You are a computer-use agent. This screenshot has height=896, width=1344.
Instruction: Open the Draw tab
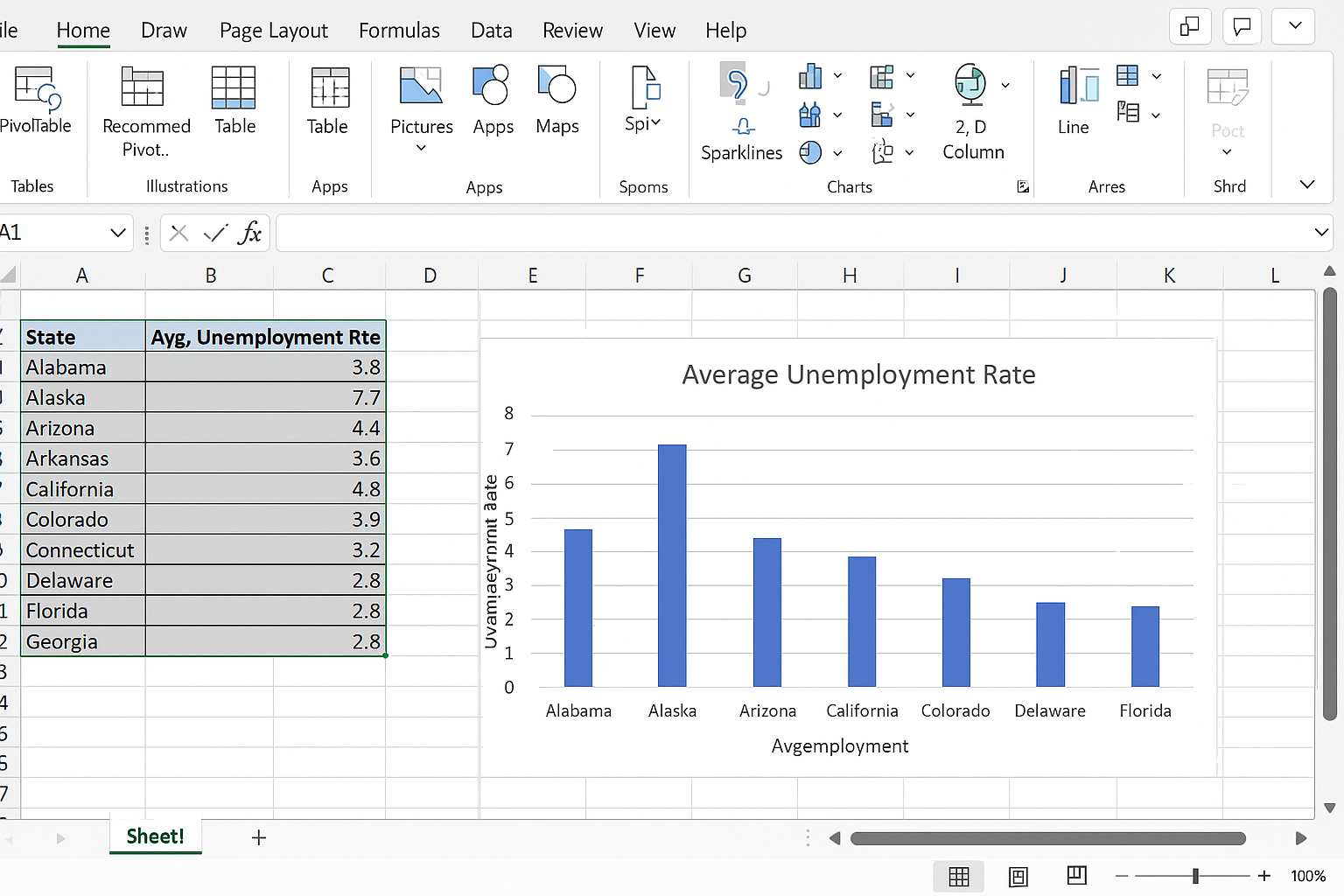pos(164,31)
